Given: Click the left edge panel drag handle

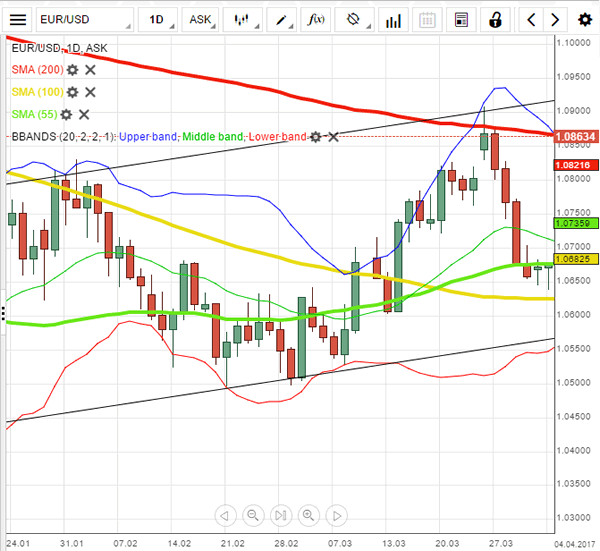Looking at the screenshot, I should (x=3, y=313).
